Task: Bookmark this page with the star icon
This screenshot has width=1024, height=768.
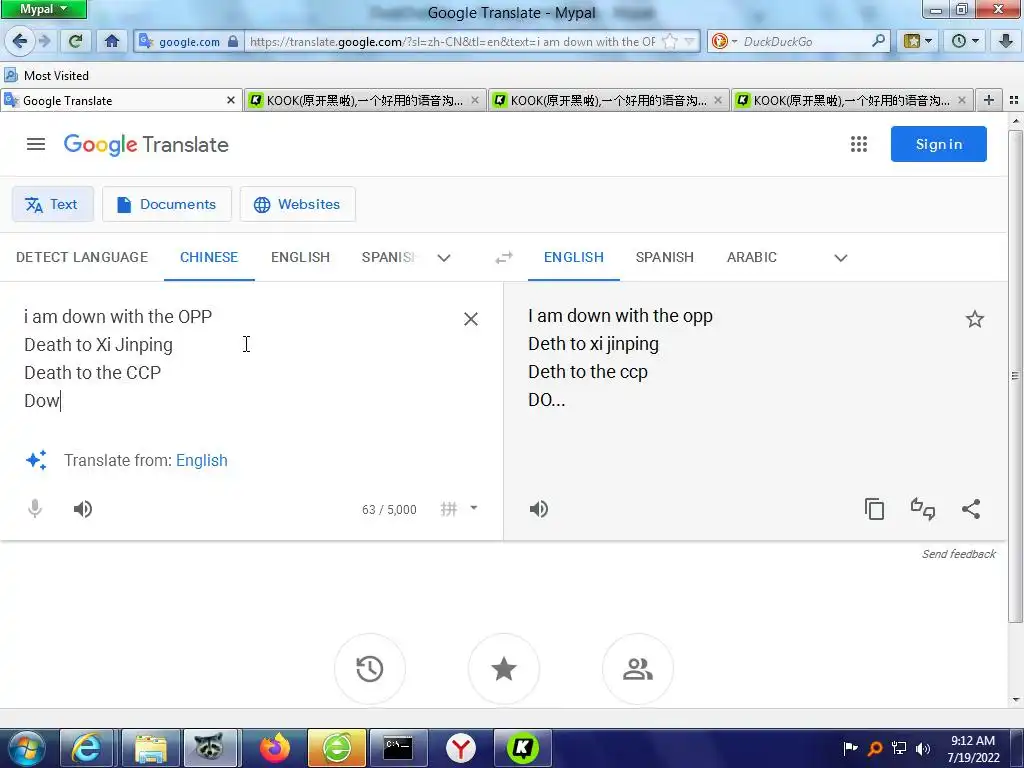Action: coord(669,41)
